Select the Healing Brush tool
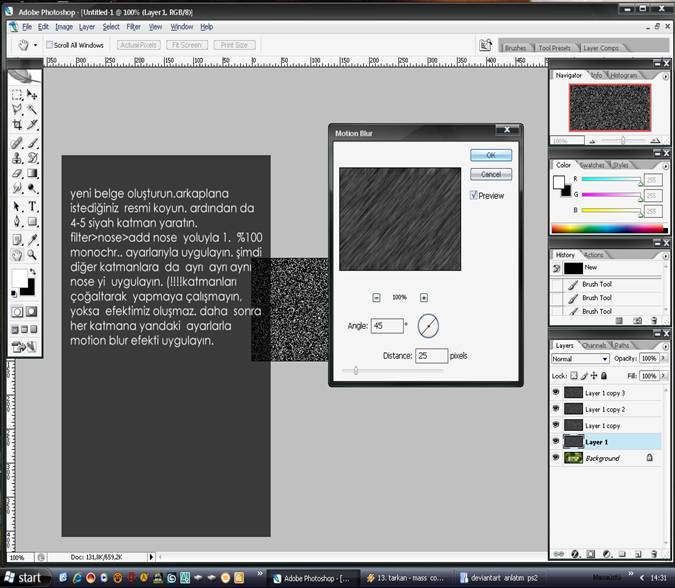The height and width of the screenshot is (588, 675). (x=17, y=142)
